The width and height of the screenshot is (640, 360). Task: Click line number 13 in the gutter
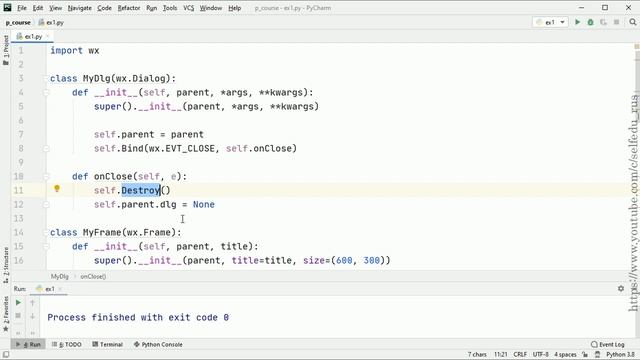(18, 218)
